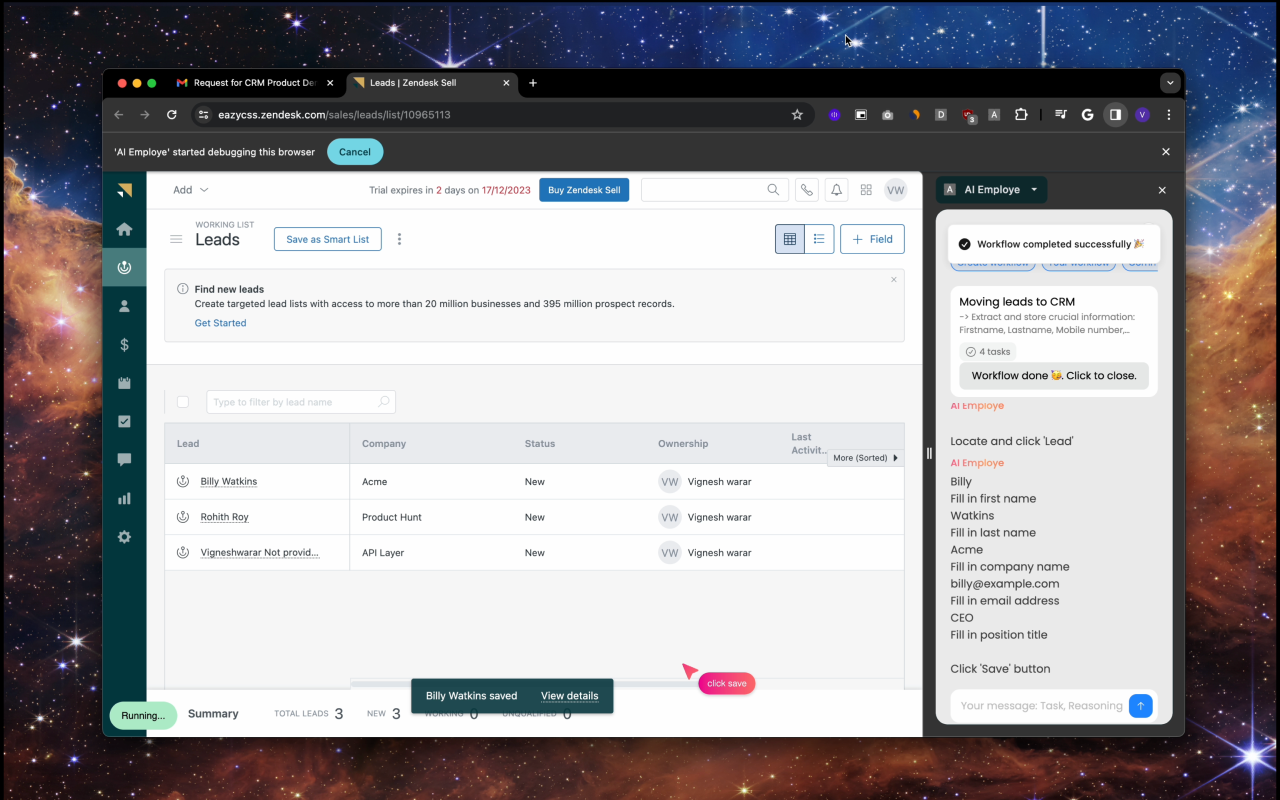
Task: Click the API Layer company cell
Action: tap(383, 552)
